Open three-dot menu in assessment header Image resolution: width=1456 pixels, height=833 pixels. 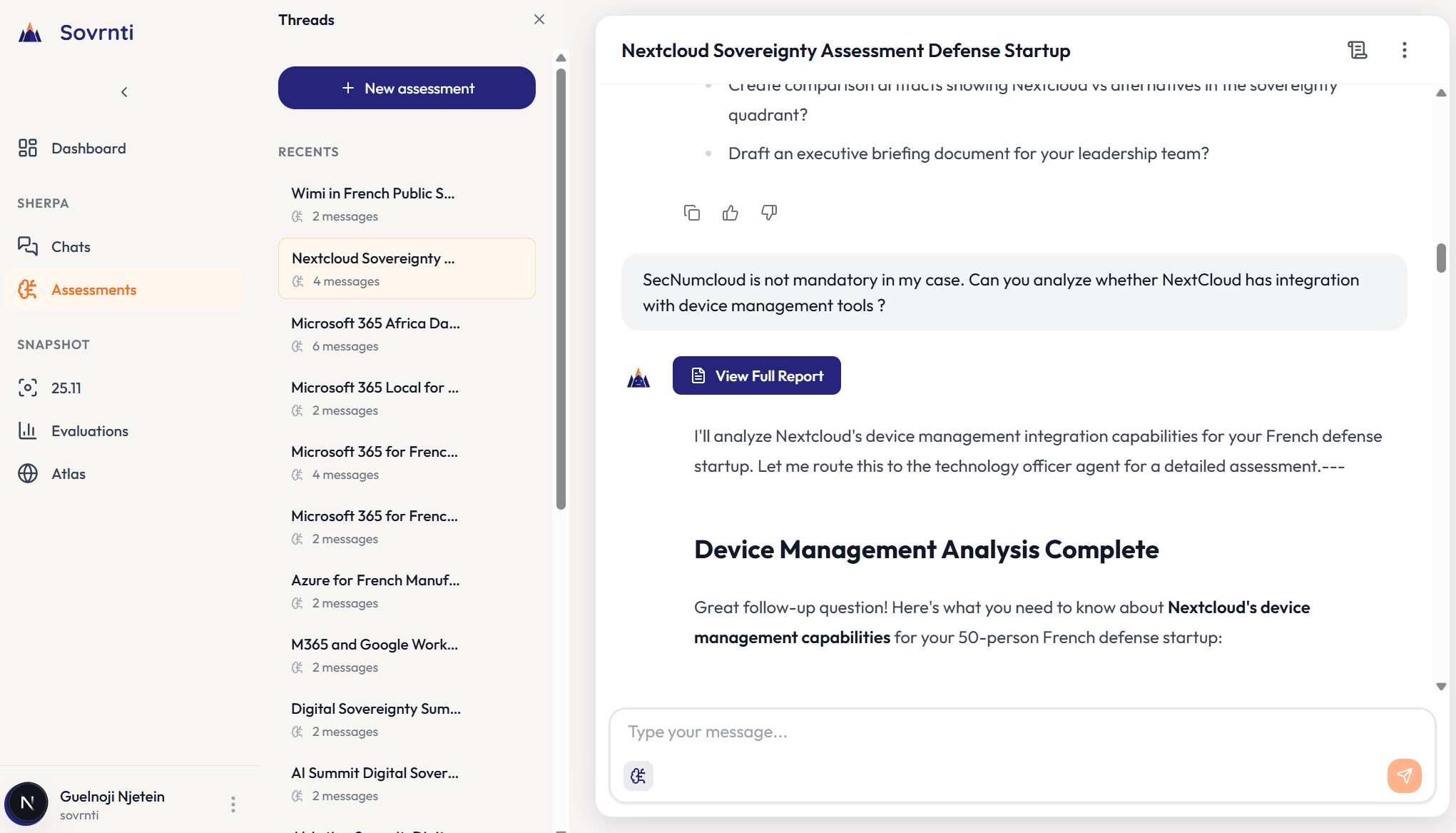click(x=1404, y=50)
